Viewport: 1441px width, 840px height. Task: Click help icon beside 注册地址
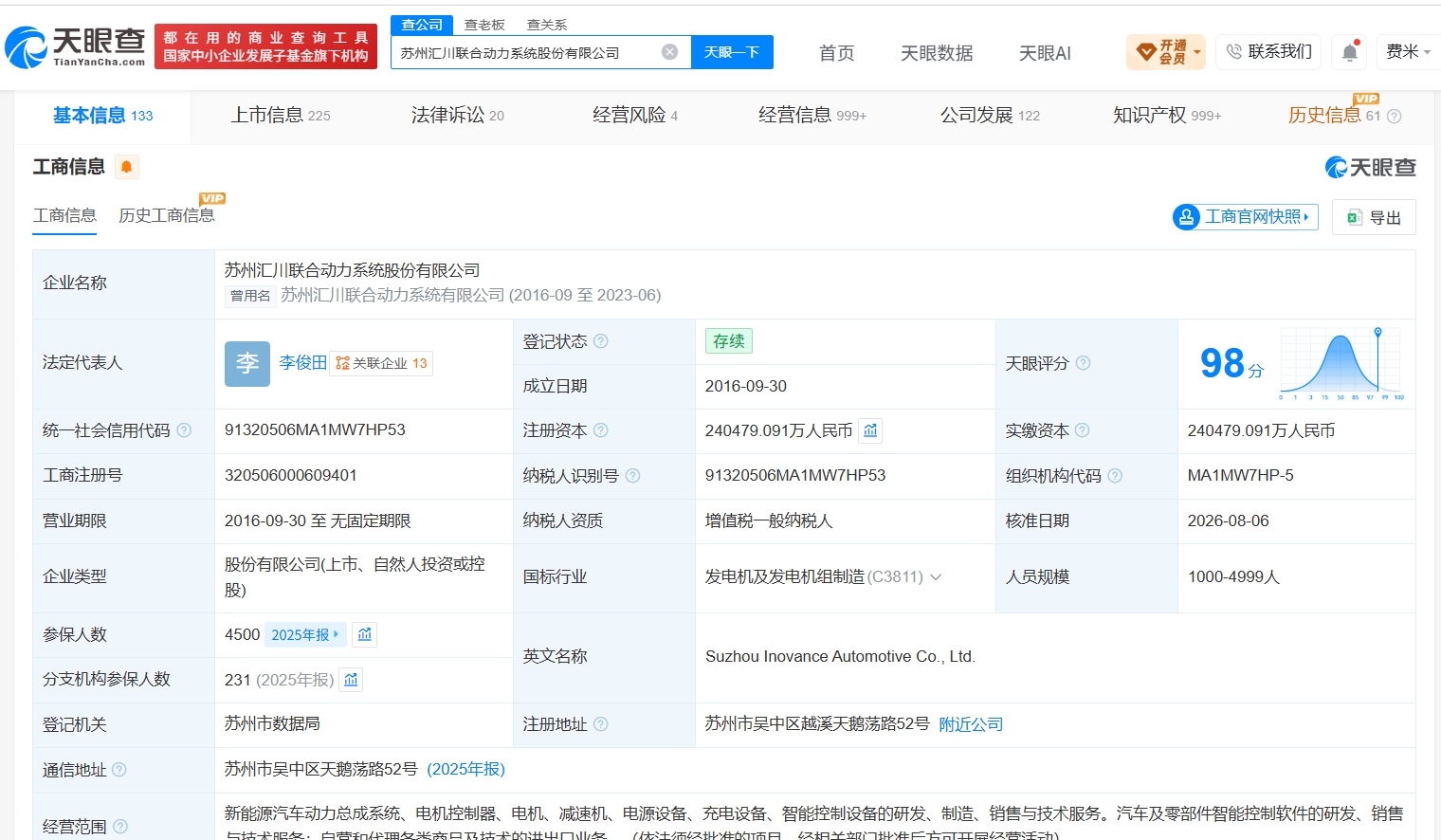(x=601, y=724)
